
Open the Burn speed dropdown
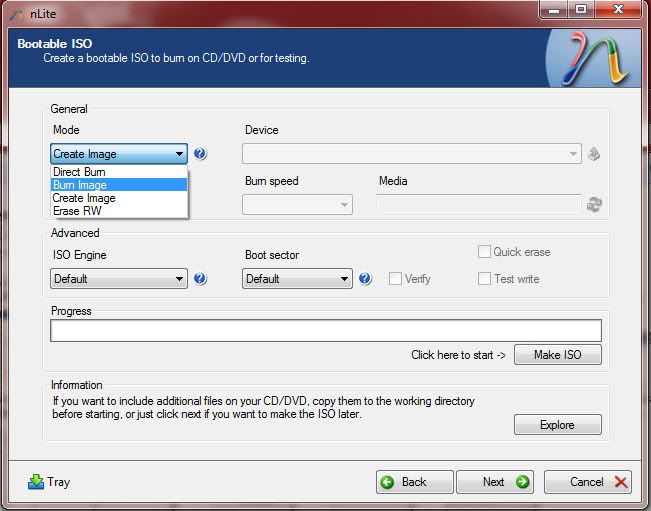coord(297,204)
